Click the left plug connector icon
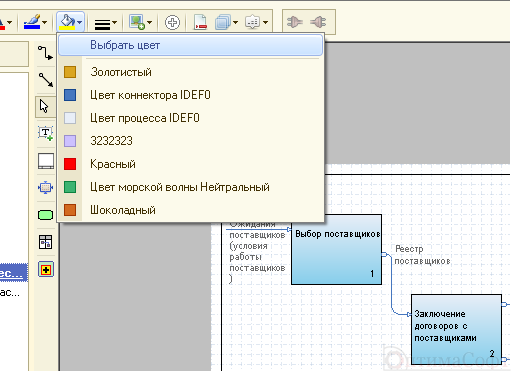This screenshot has width=511, height=372. point(295,22)
